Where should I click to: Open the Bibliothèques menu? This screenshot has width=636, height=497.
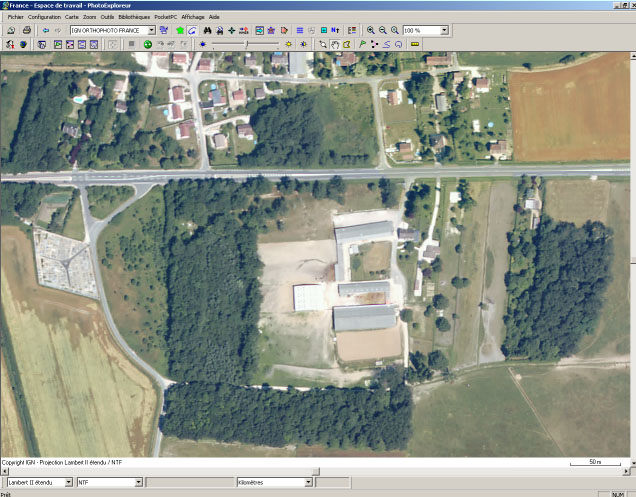134,17
